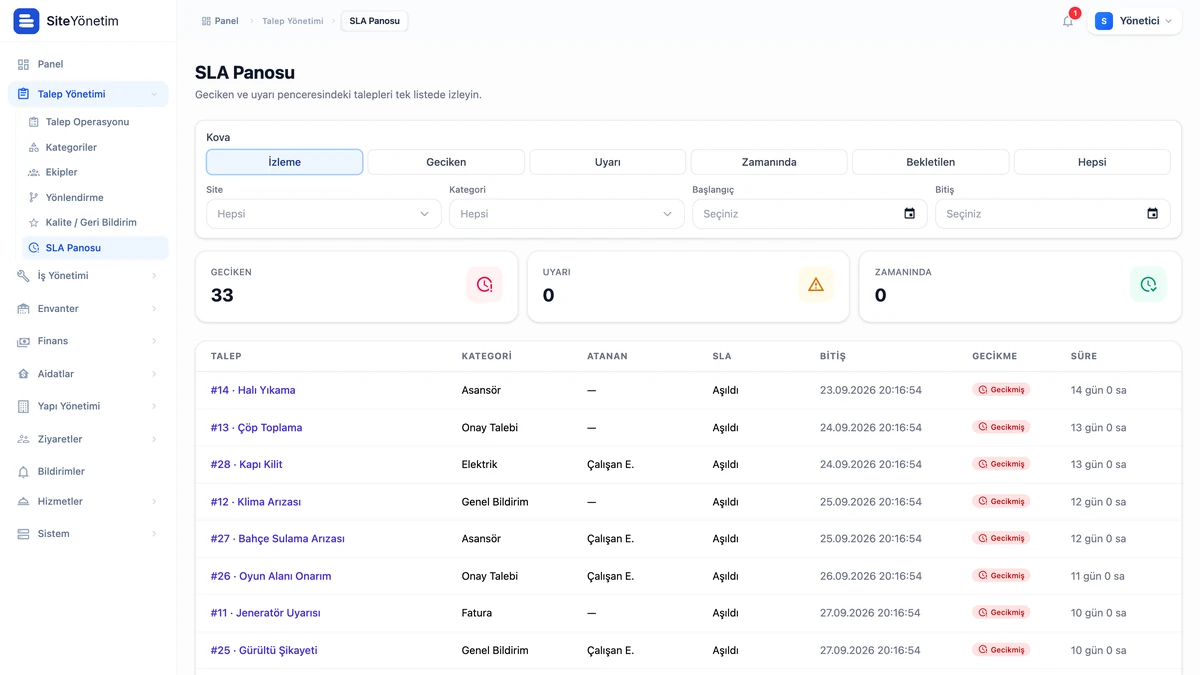Open notifications bell icon
1200x675 pixels.
[x=1068, y=21]
